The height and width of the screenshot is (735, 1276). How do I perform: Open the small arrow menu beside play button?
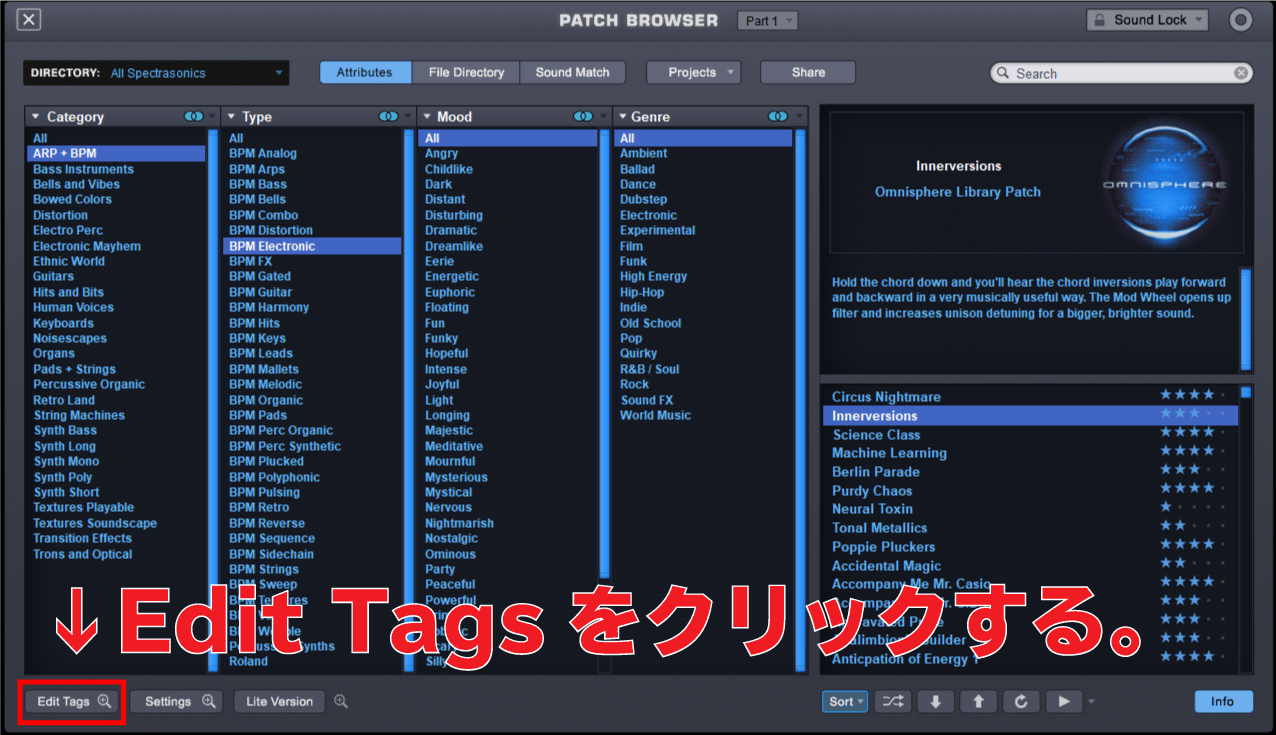click(x=1092, y=701)
